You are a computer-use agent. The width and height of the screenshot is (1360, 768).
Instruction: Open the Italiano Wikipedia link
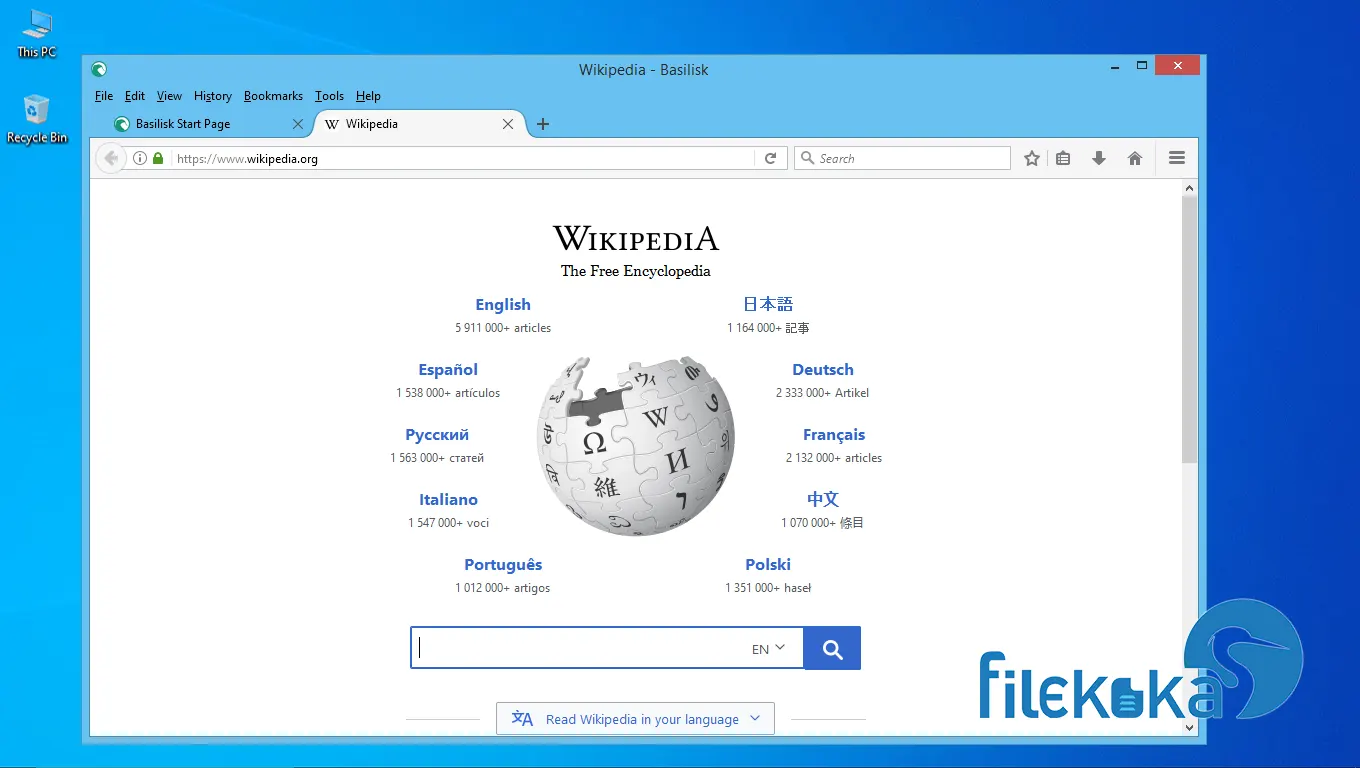tap(448, 500)
